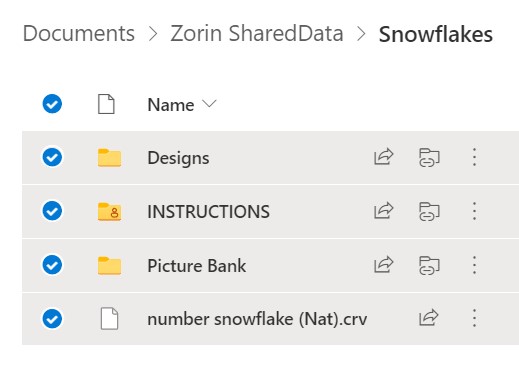Navigate to Zorin SharedData breadcrumb
Screen dimensions: 519x376
click(257, 34)
